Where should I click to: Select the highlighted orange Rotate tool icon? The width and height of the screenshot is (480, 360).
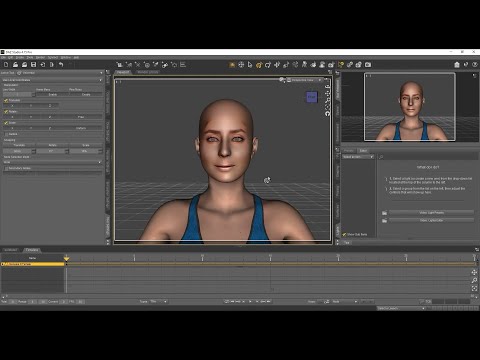click(259, 65)
